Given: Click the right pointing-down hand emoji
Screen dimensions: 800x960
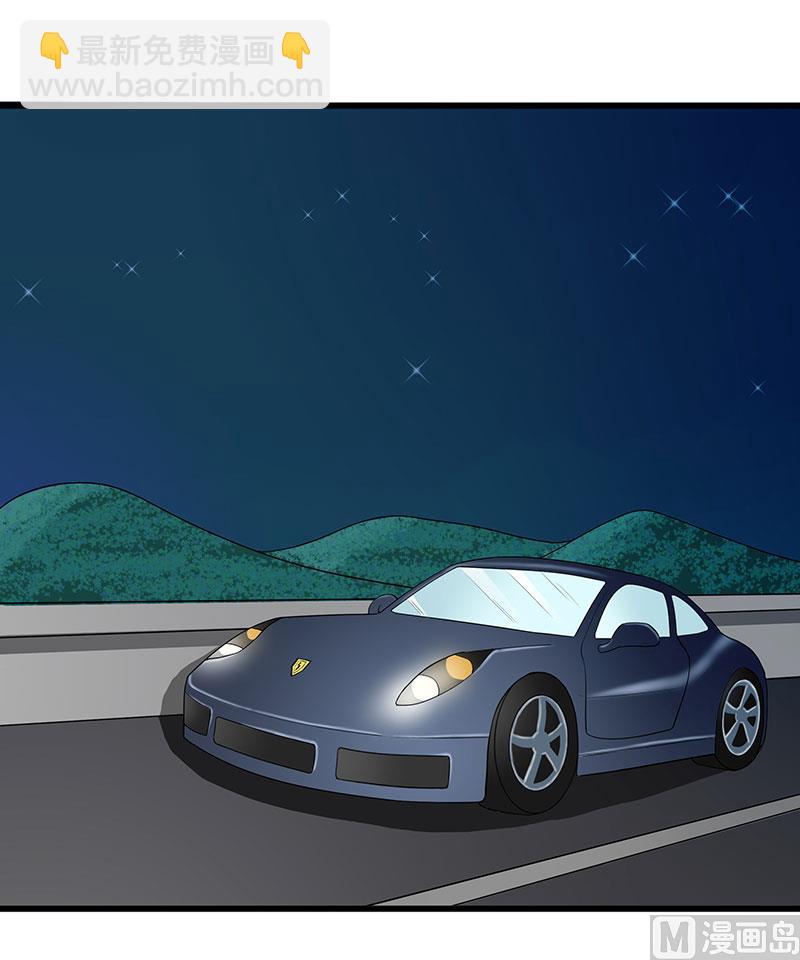Looking at the screenshot, I should click(296, 51).
